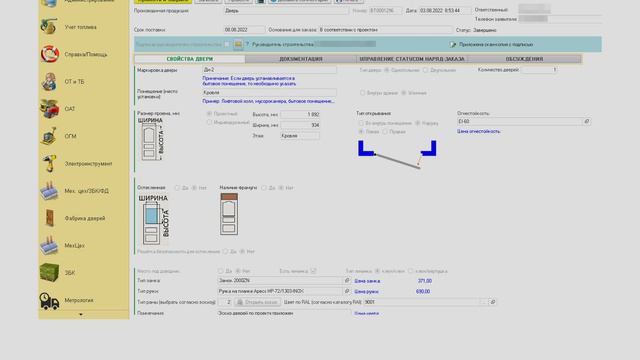Open the Справка/Помощь lifebuoy icon
The image size is (640, 360).
49,54
